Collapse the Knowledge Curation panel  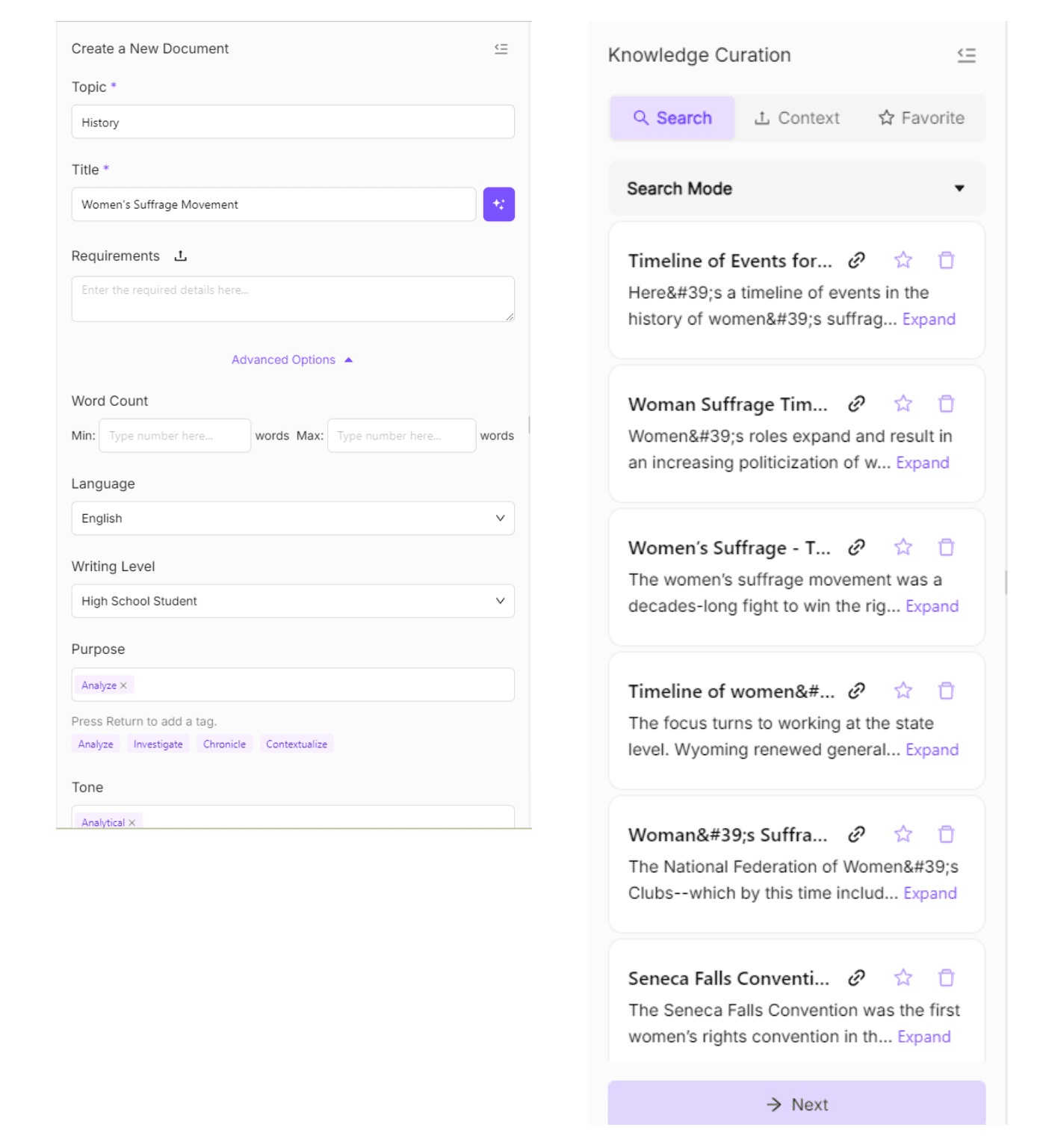pyautogui.click(x=966, y=55)
